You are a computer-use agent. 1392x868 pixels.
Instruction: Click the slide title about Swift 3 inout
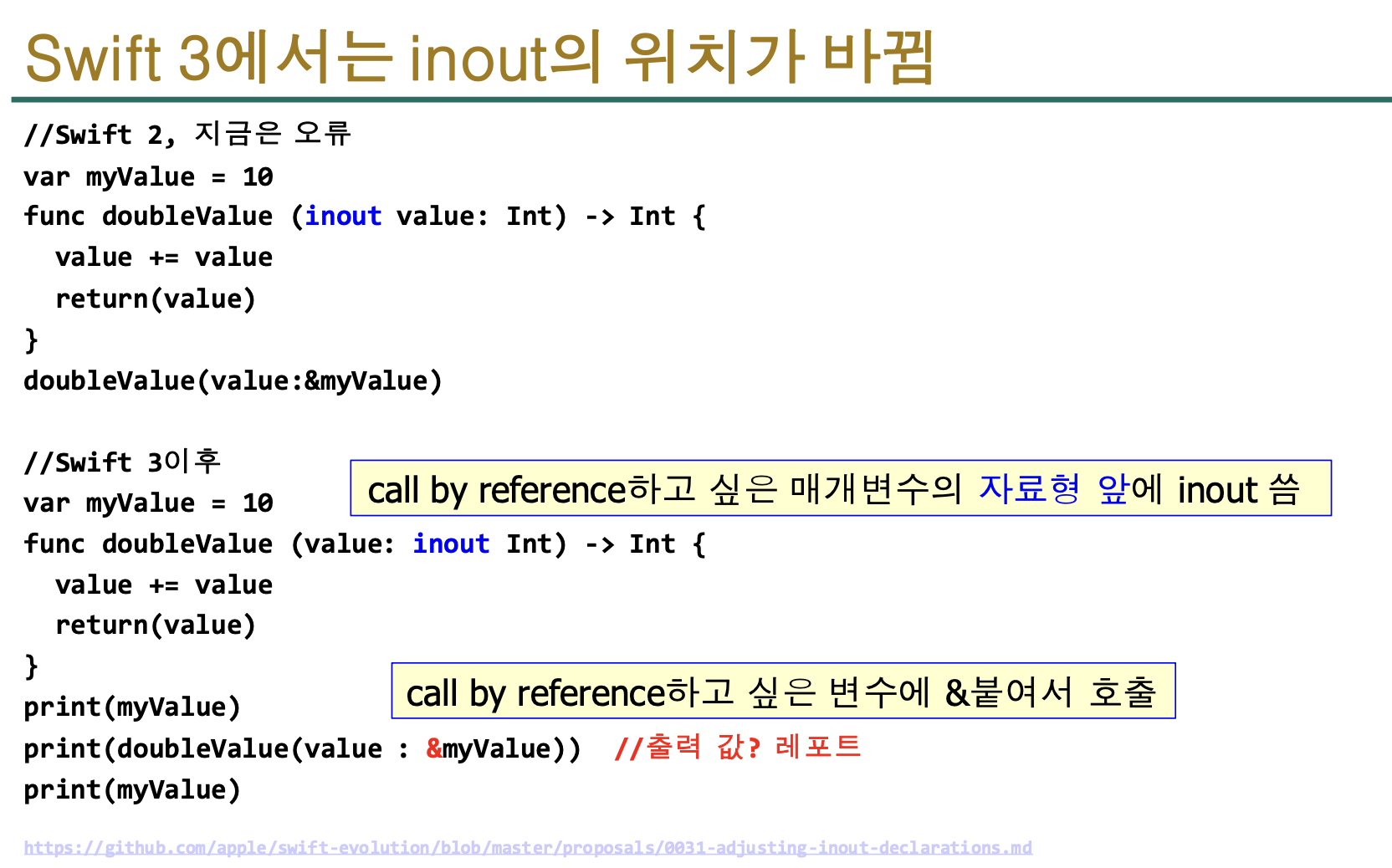479,58
